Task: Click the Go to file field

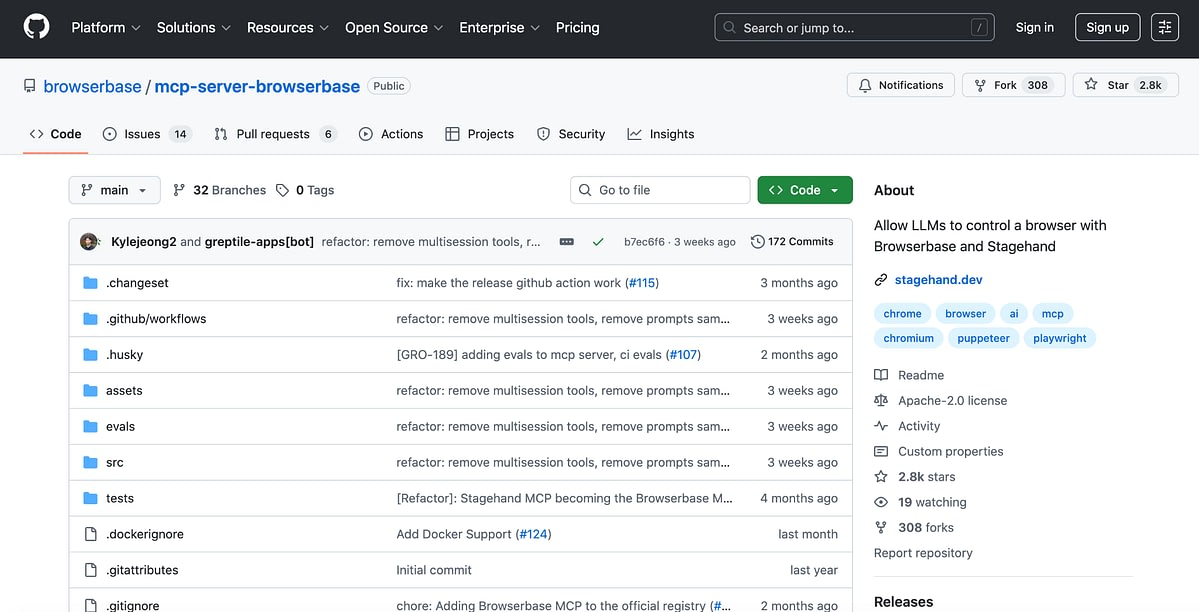Action: click(x=660, y=189)
